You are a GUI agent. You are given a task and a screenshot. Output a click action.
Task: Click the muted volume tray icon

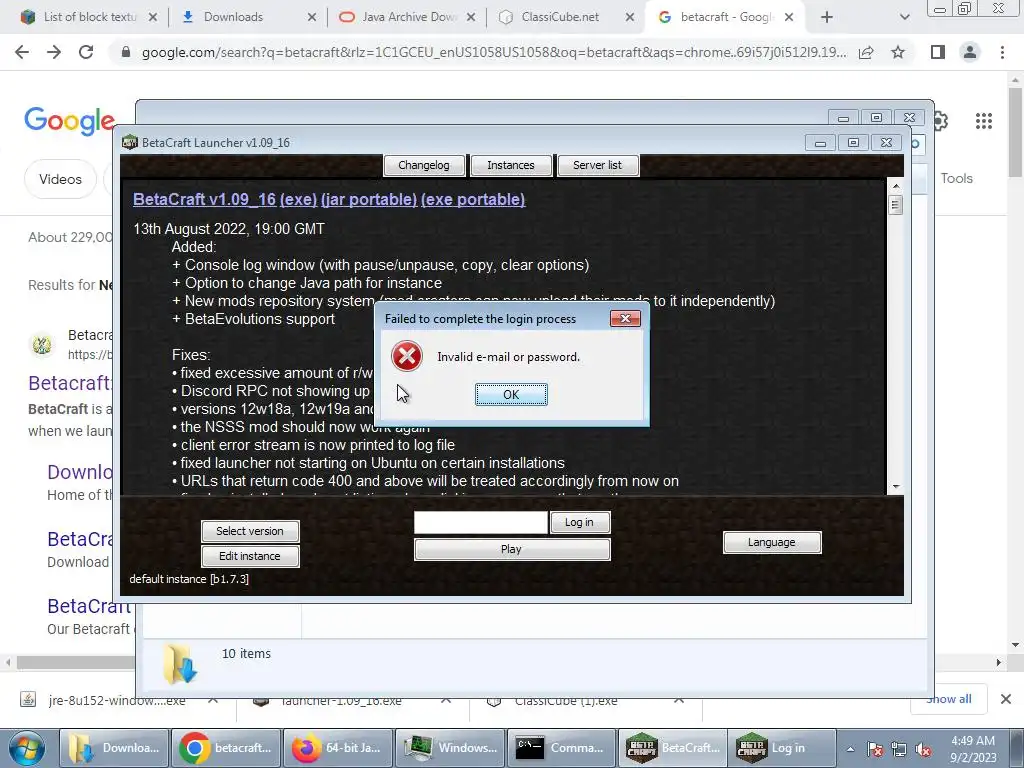[923, 749]
